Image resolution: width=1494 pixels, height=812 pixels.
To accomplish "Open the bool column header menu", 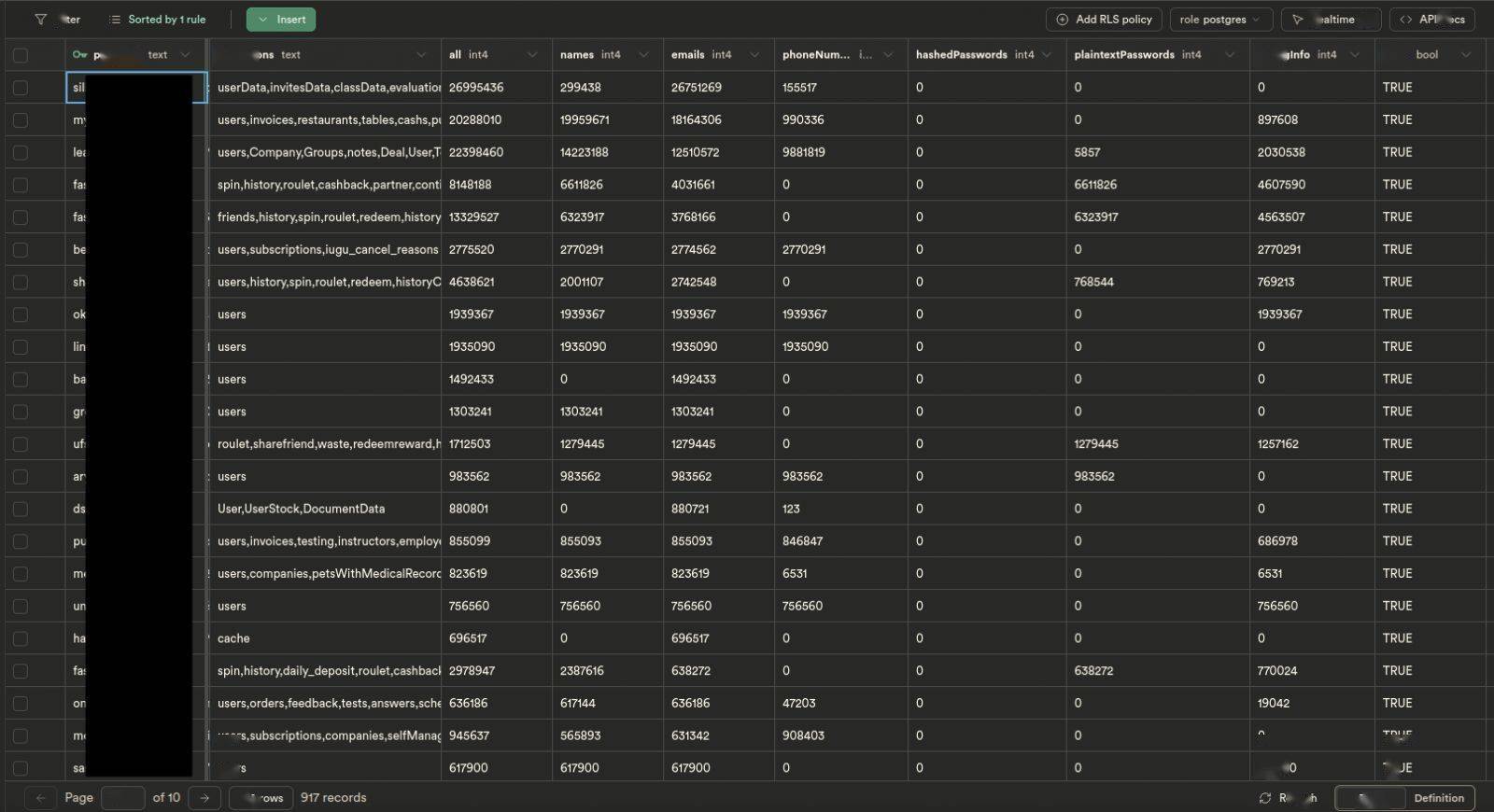I will tap(1466, 55).
